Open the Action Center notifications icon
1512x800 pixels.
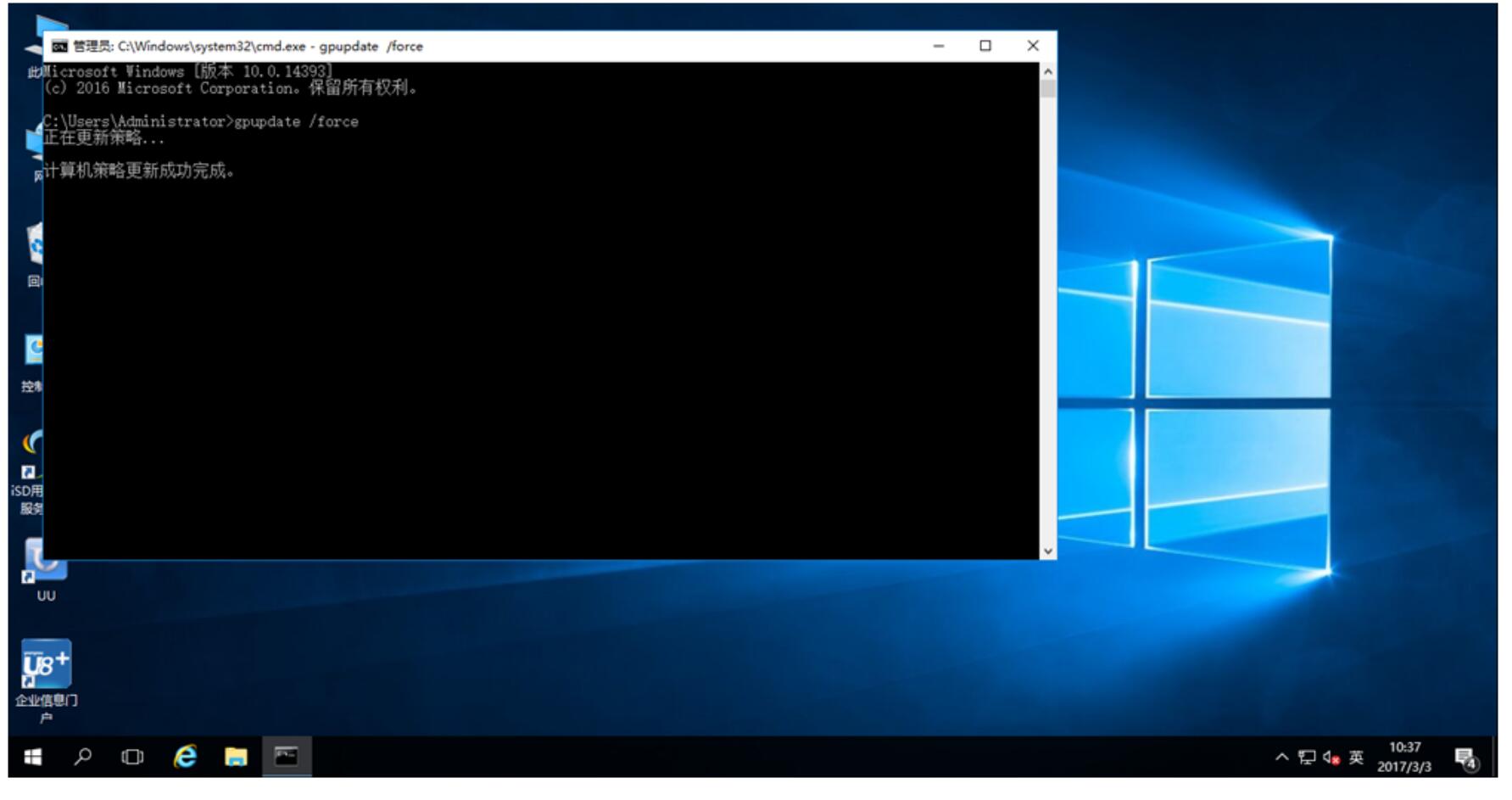click(1465, 758)
